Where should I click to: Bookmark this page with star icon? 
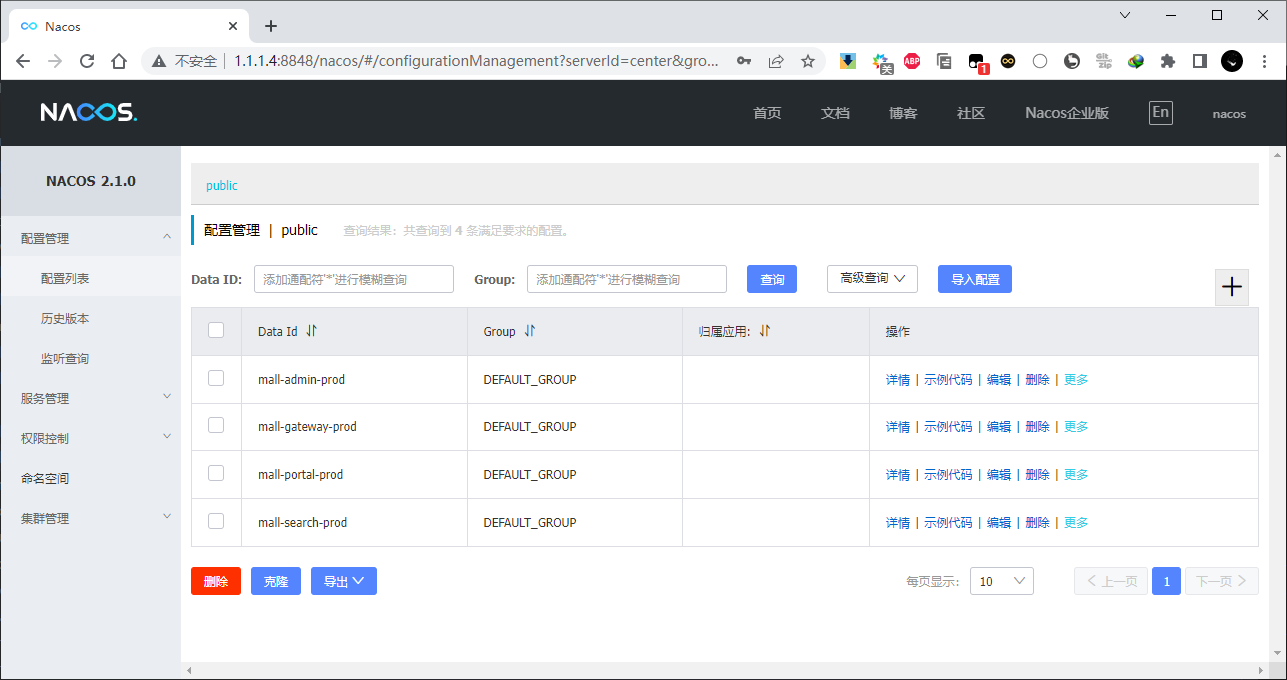808,61
